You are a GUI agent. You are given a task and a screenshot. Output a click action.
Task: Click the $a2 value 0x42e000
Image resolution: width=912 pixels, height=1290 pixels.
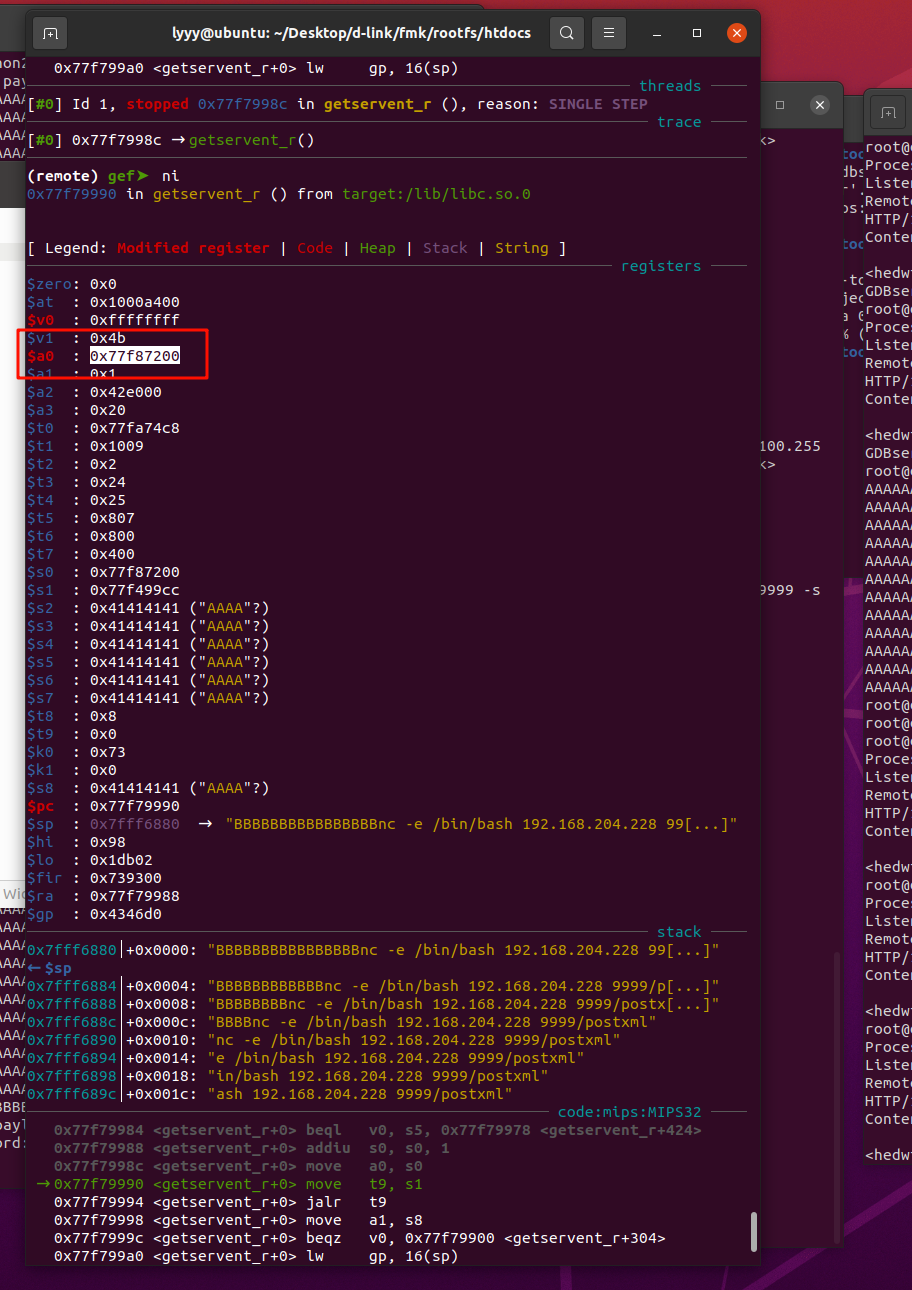126,392
